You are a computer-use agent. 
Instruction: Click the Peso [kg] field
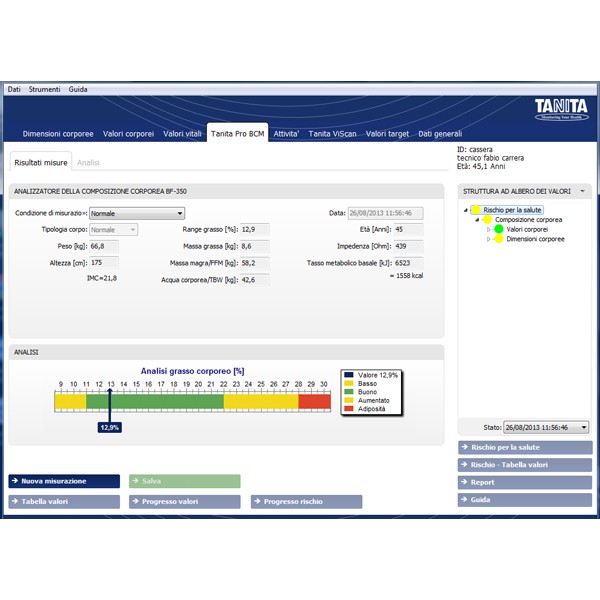(103, 245)
